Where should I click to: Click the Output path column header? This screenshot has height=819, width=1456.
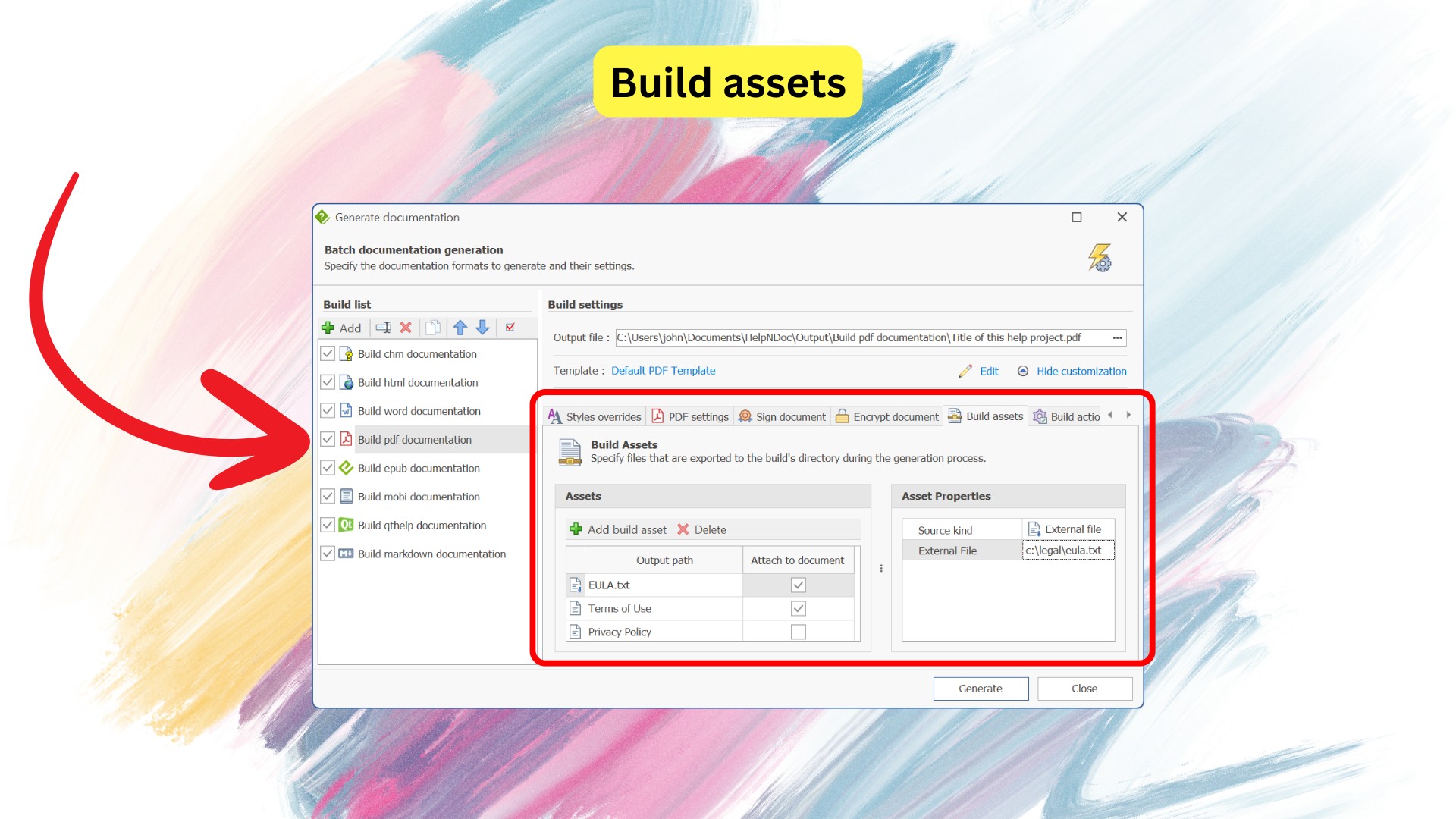(664, 560)
